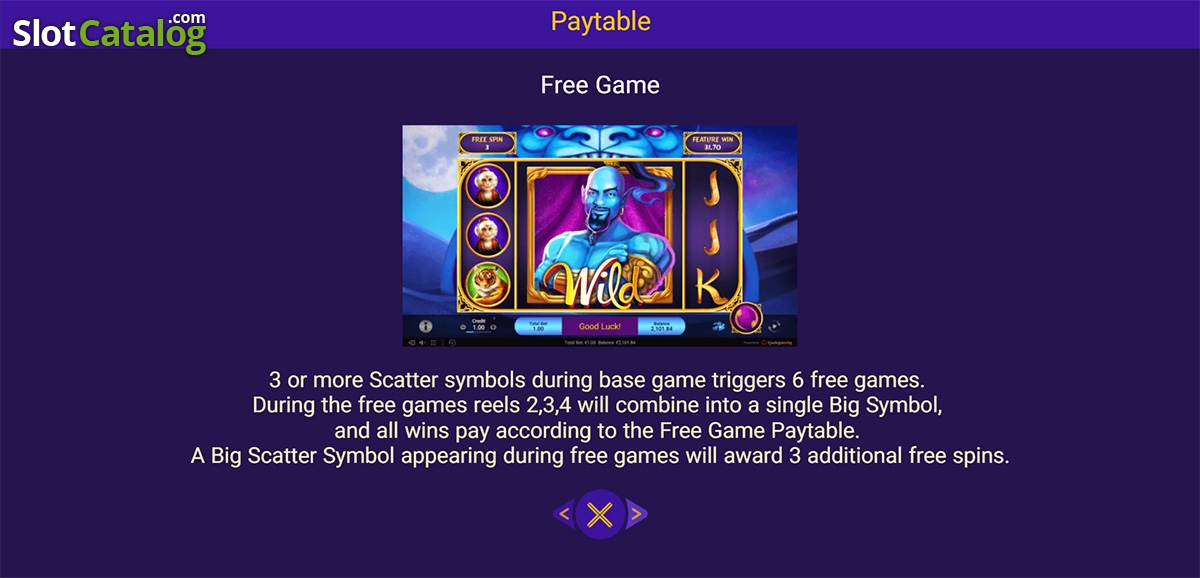The width and height of the screenshot is (1200, 578).
Task: Click the tiger symbol on first reel
Action: [487, 283]
